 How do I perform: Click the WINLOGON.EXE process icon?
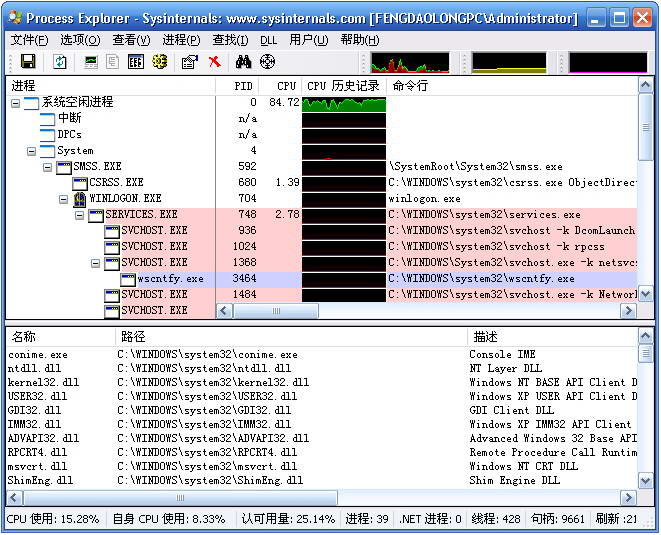(79, 199)
